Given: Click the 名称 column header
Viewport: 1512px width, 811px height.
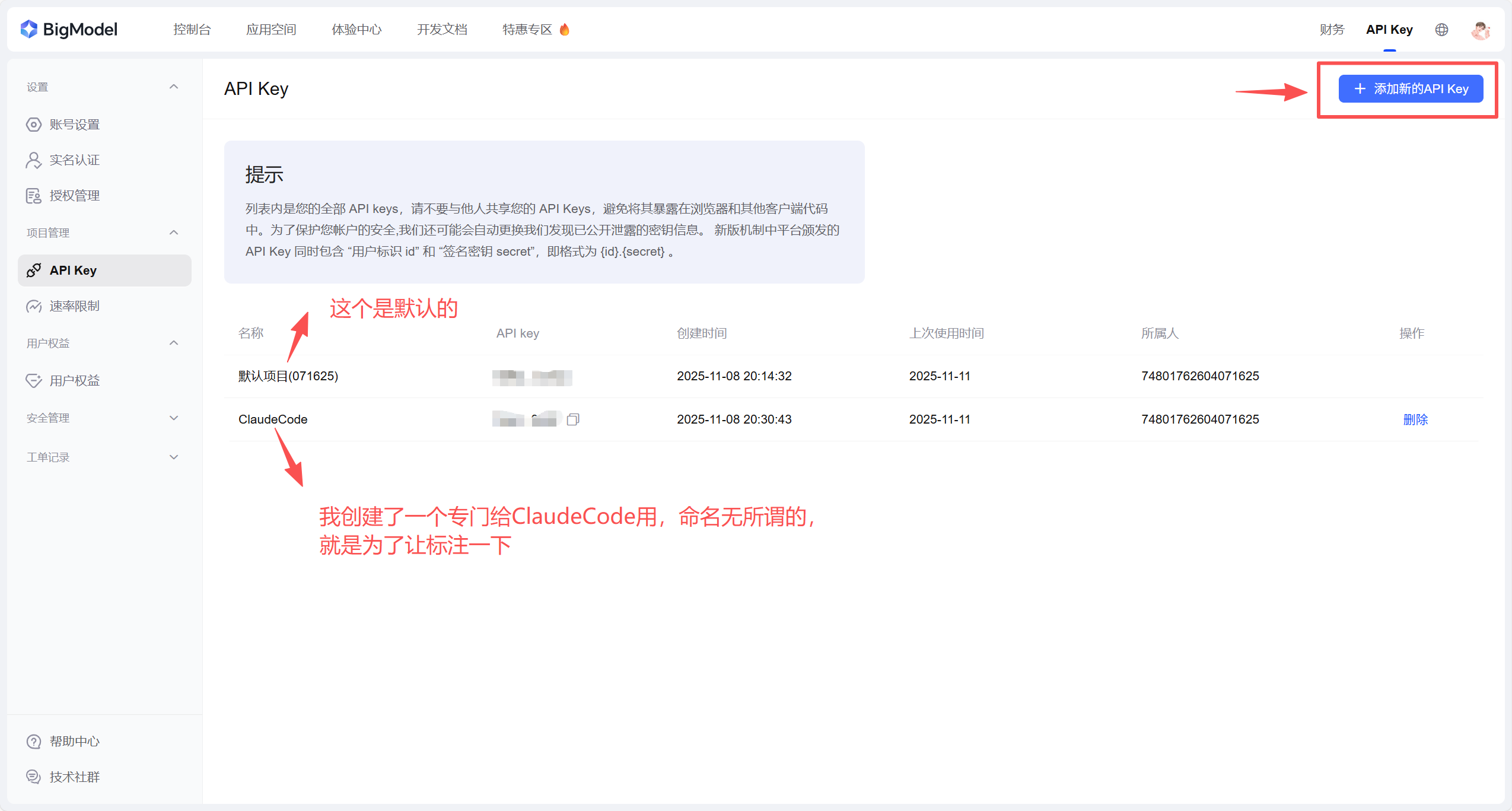Looking at the screenshot, I should [251, 333].
